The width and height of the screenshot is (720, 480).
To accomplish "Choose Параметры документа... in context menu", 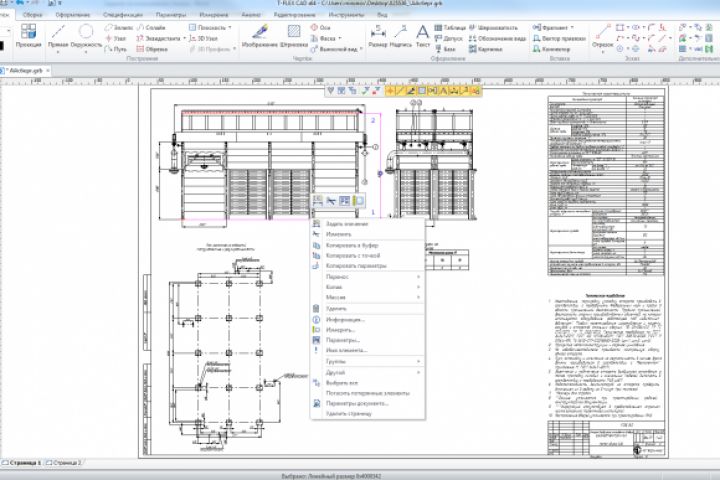I will point(367,404).
